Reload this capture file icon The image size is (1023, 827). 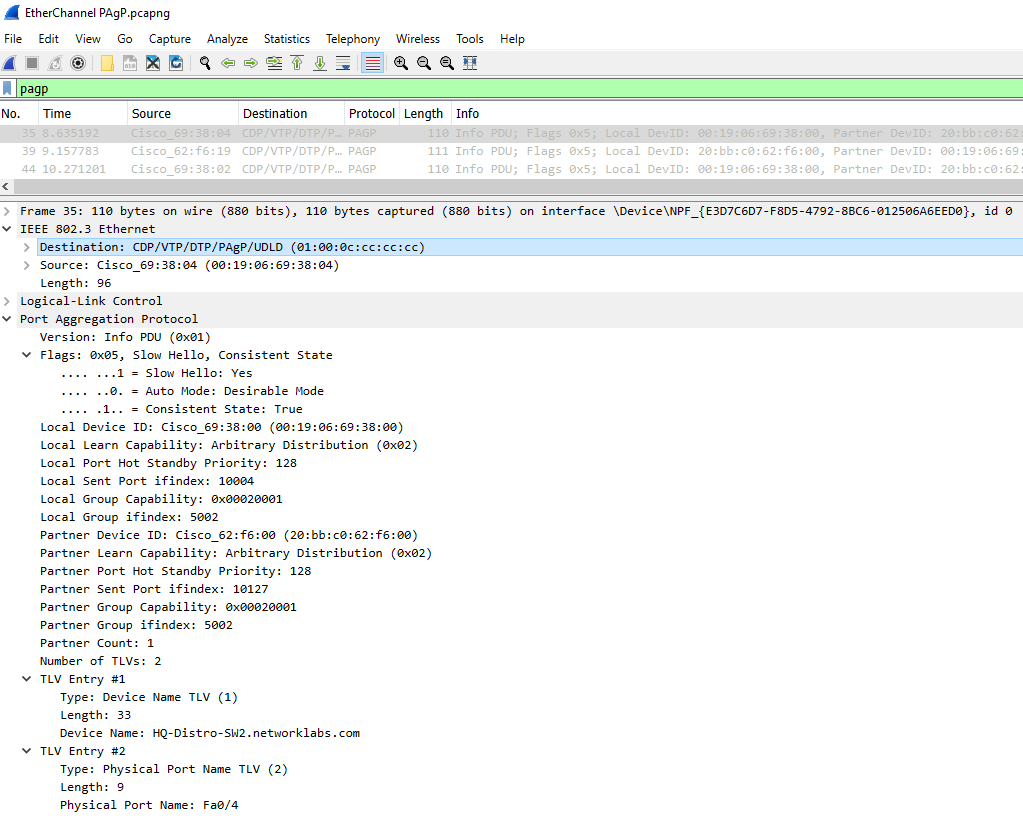point(176,63)
